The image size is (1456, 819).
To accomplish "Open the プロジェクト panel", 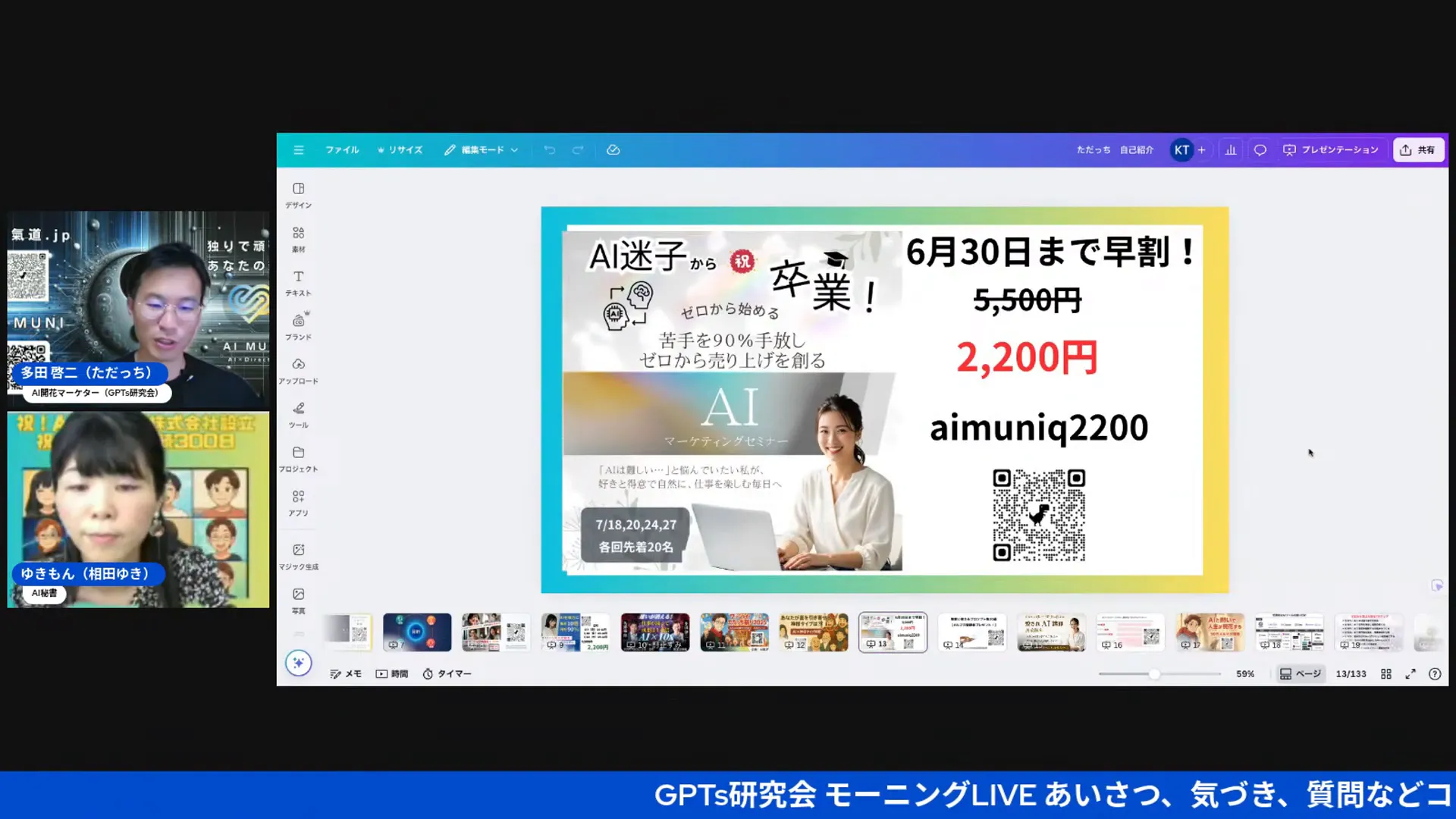I will [299, 459].
